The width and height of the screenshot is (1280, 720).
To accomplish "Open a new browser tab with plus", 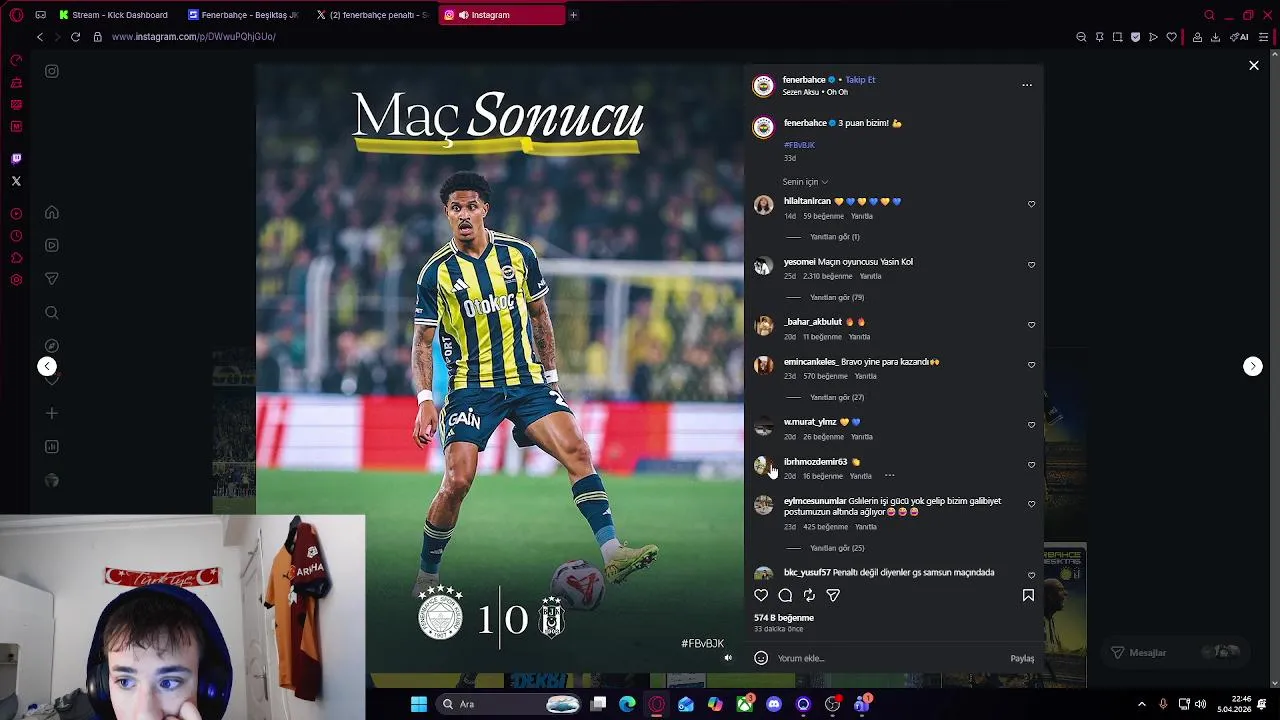I will pyautogui.click(x=573, y=15).
